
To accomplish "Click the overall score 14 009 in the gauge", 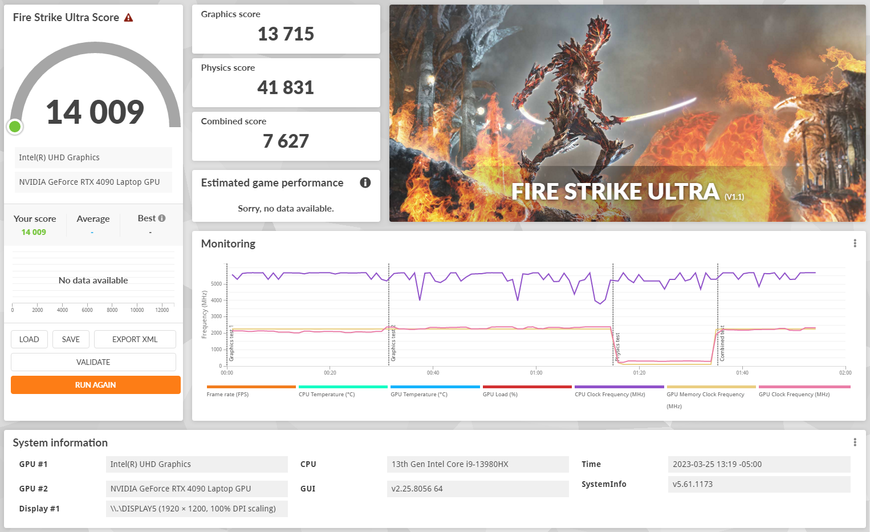I will tap(95, 112).
